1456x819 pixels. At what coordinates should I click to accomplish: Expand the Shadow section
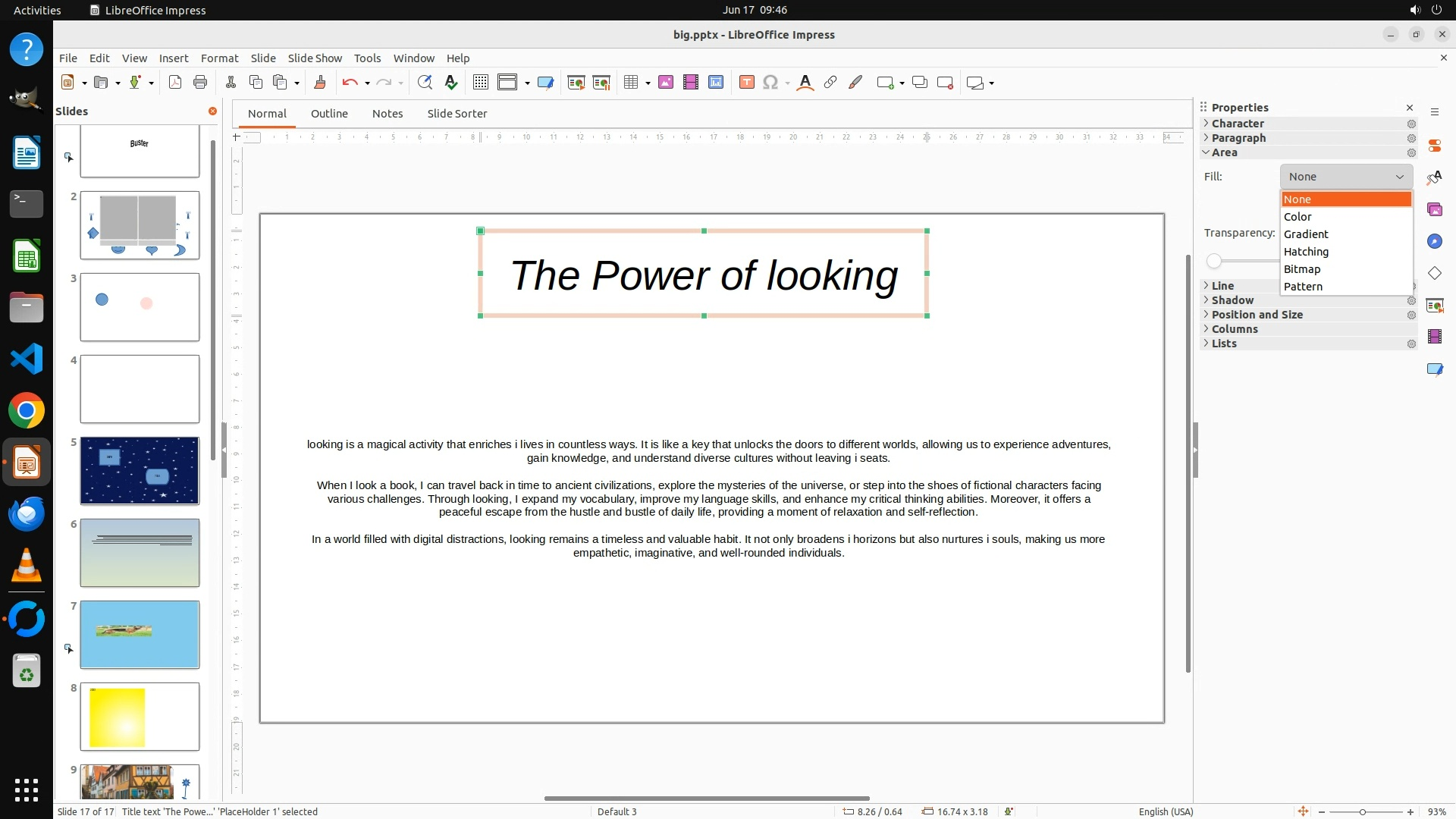point(1232,300)
